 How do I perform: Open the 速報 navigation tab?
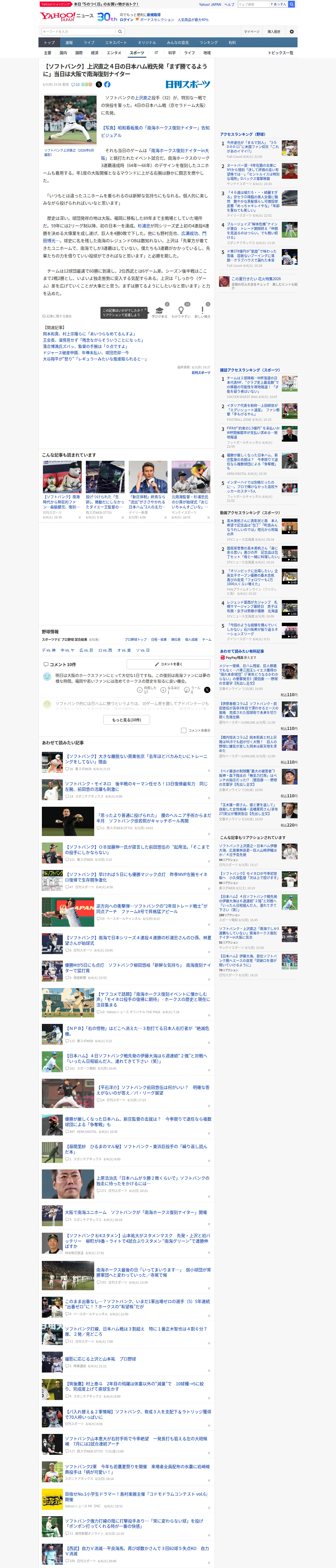pos(69,43)
